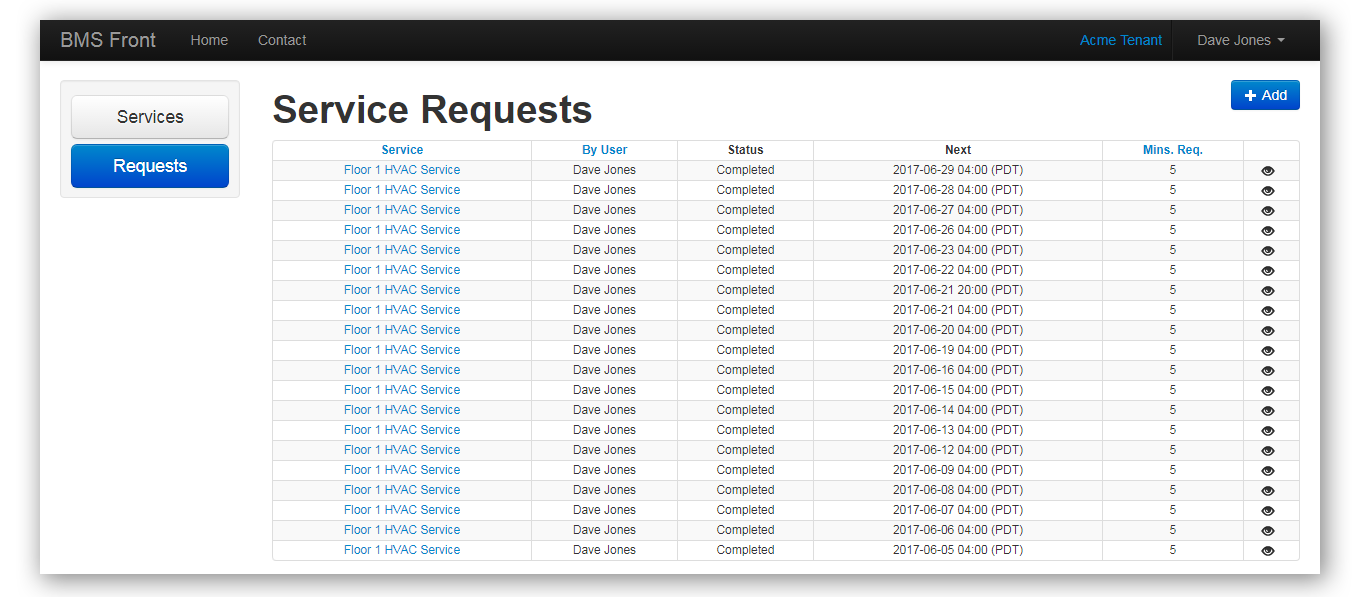The width and height of the screenshot is (1360, 597).
Task: View details of the 2017-06-29 request via eye icon
Action: 1268,171
